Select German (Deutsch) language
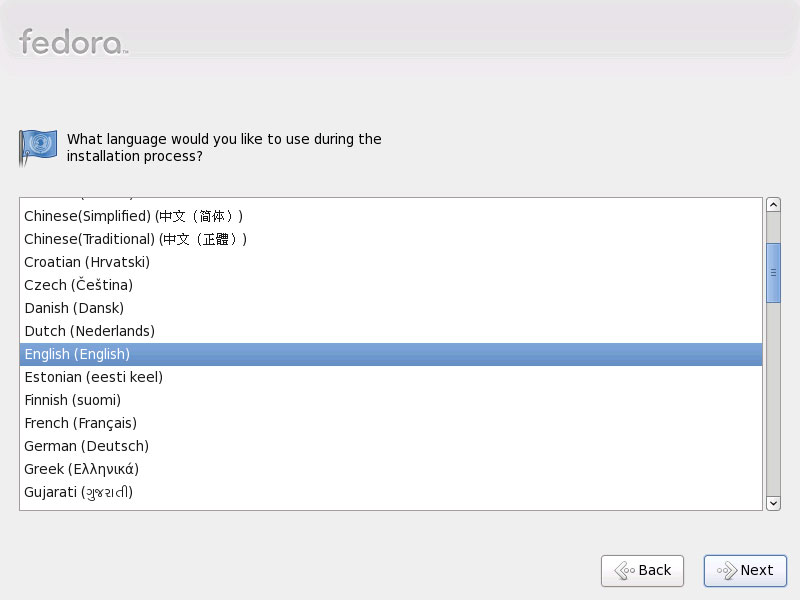The width and height of the screenshot is (800, 600). click(x=391, y=446)
